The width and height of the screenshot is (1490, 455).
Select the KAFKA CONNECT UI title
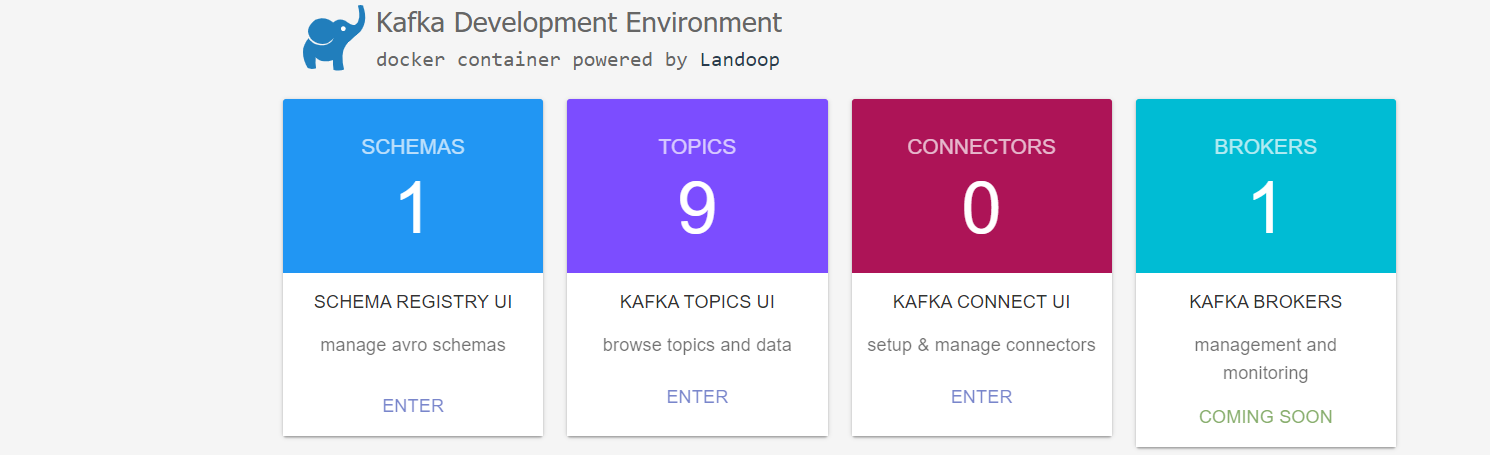coord(981,301)
